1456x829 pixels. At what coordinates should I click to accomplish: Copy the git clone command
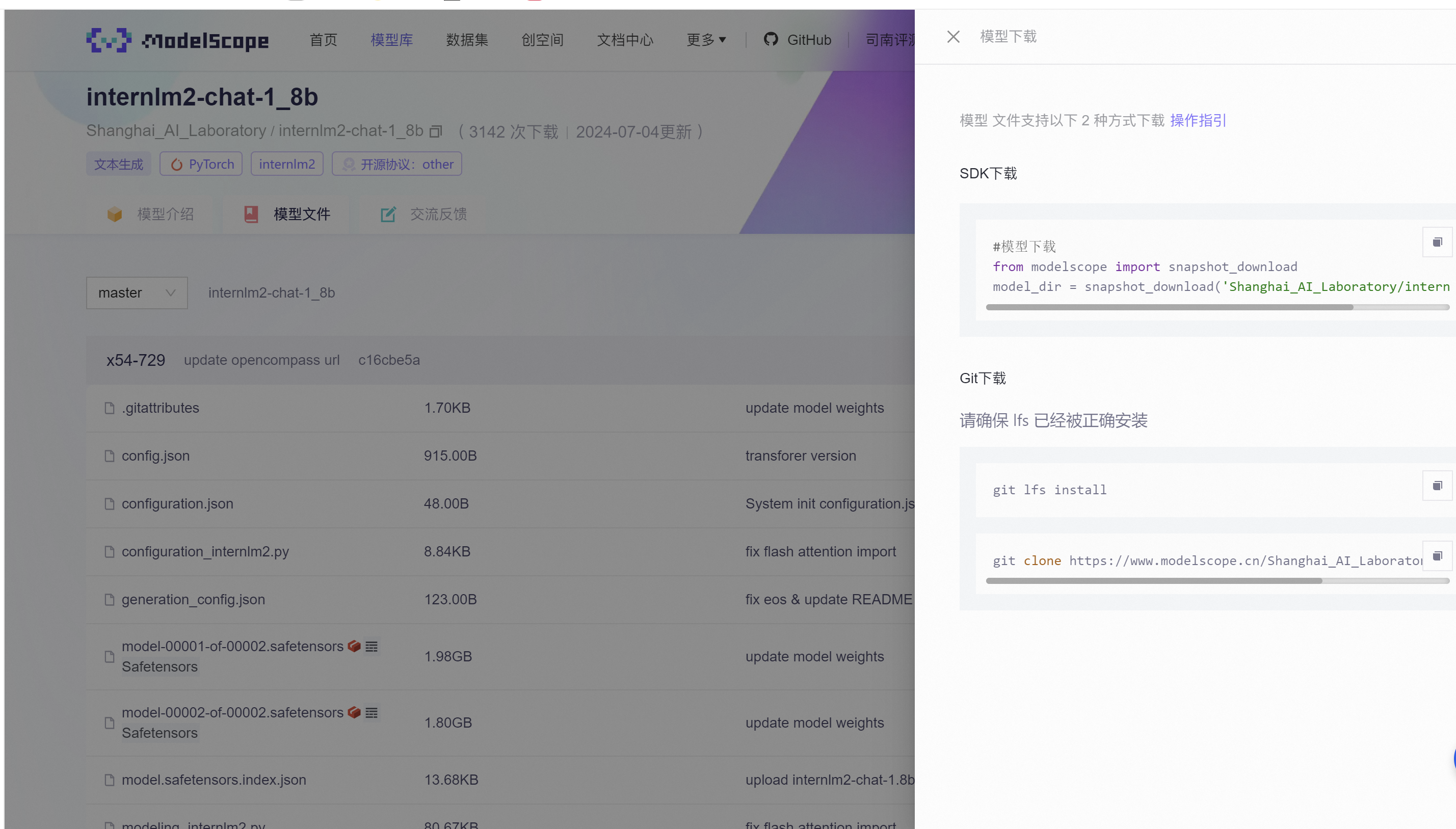(x=1437, y=556)
